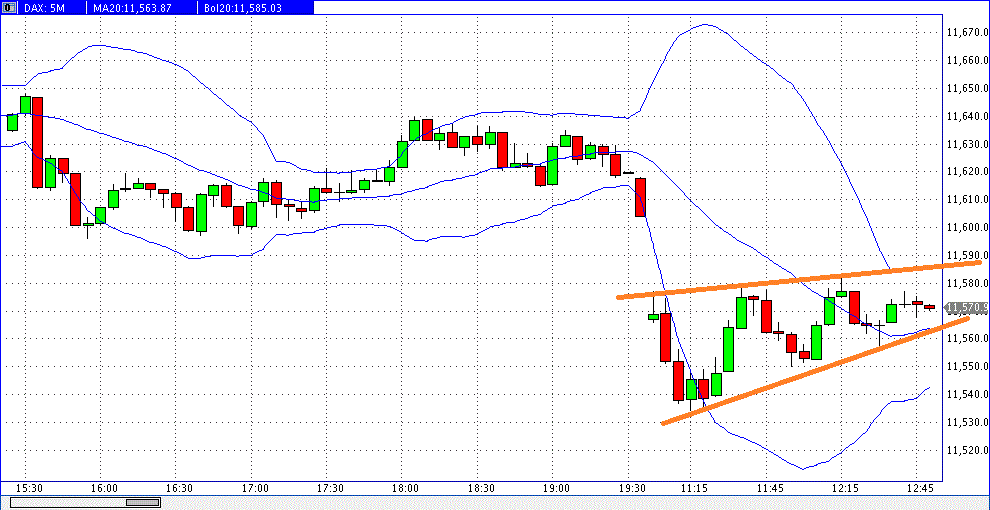Click the 17:30 time axis label
The image size is (990, 510).
click(330, 489)
